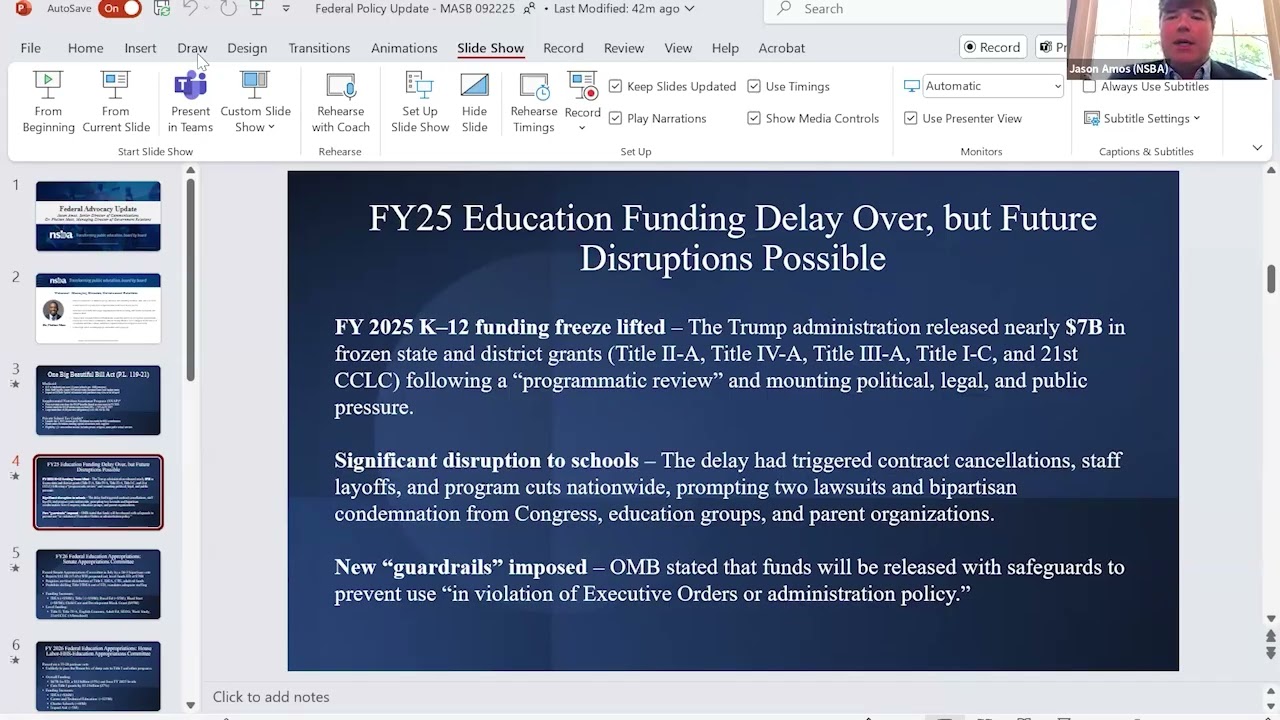1280x720 pixels.
Task: Switch to the Design tab
Action: coord(247,48)
